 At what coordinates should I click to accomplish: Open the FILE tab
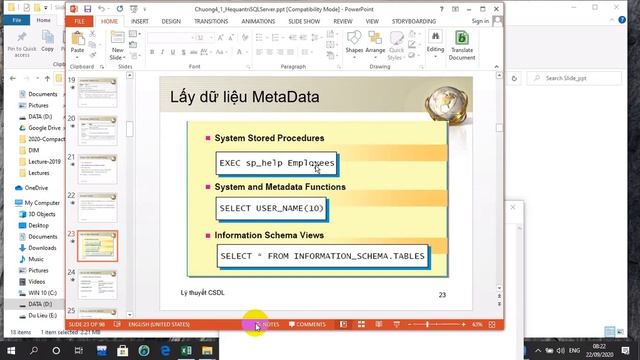(x=80, y=21)
